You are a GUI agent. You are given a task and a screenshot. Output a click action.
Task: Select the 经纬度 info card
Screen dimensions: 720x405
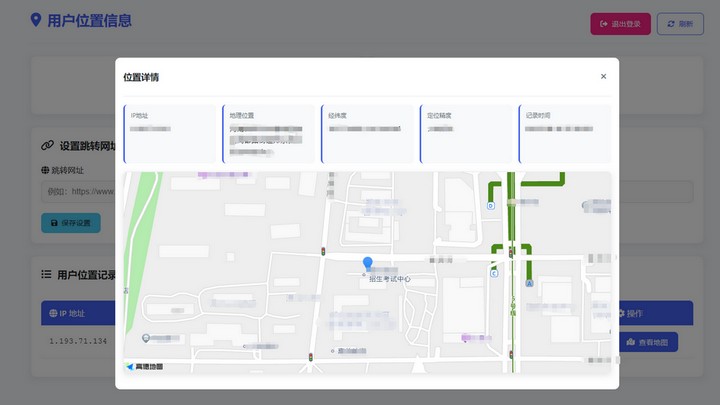(x=366, y=133)
